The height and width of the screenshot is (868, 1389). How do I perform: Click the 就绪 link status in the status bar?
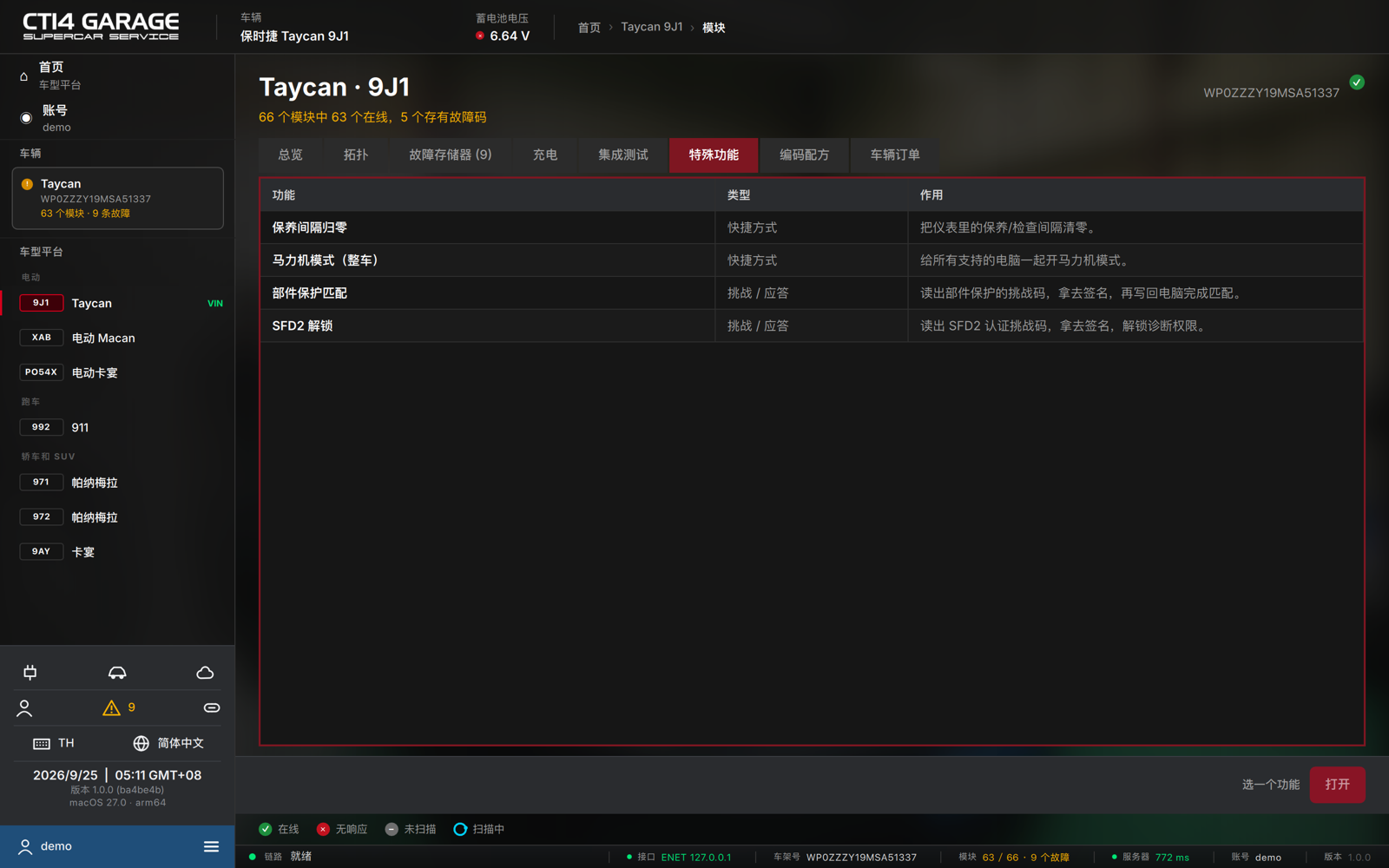tap(301, 857)
